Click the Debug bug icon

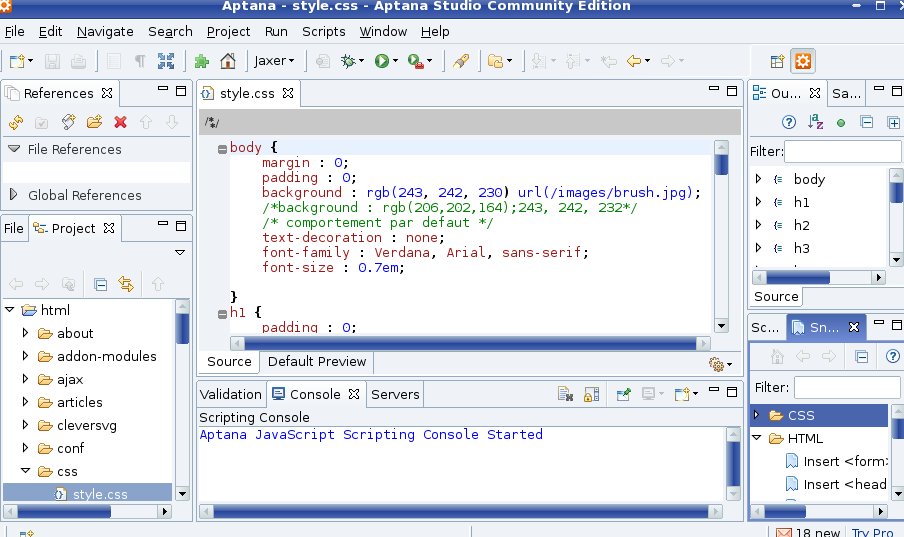coord(348,61)
